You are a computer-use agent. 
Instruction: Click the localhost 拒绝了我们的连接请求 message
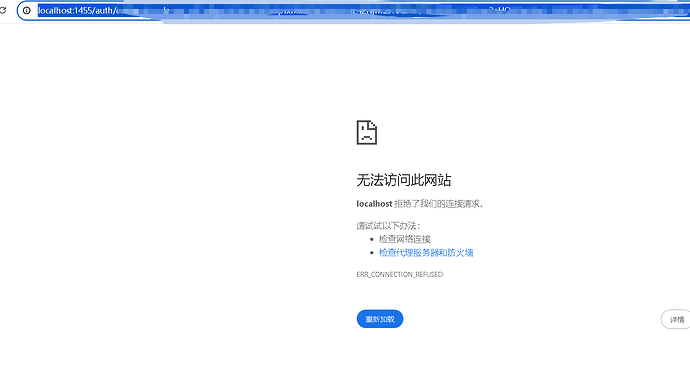click(x=420, y=204)
